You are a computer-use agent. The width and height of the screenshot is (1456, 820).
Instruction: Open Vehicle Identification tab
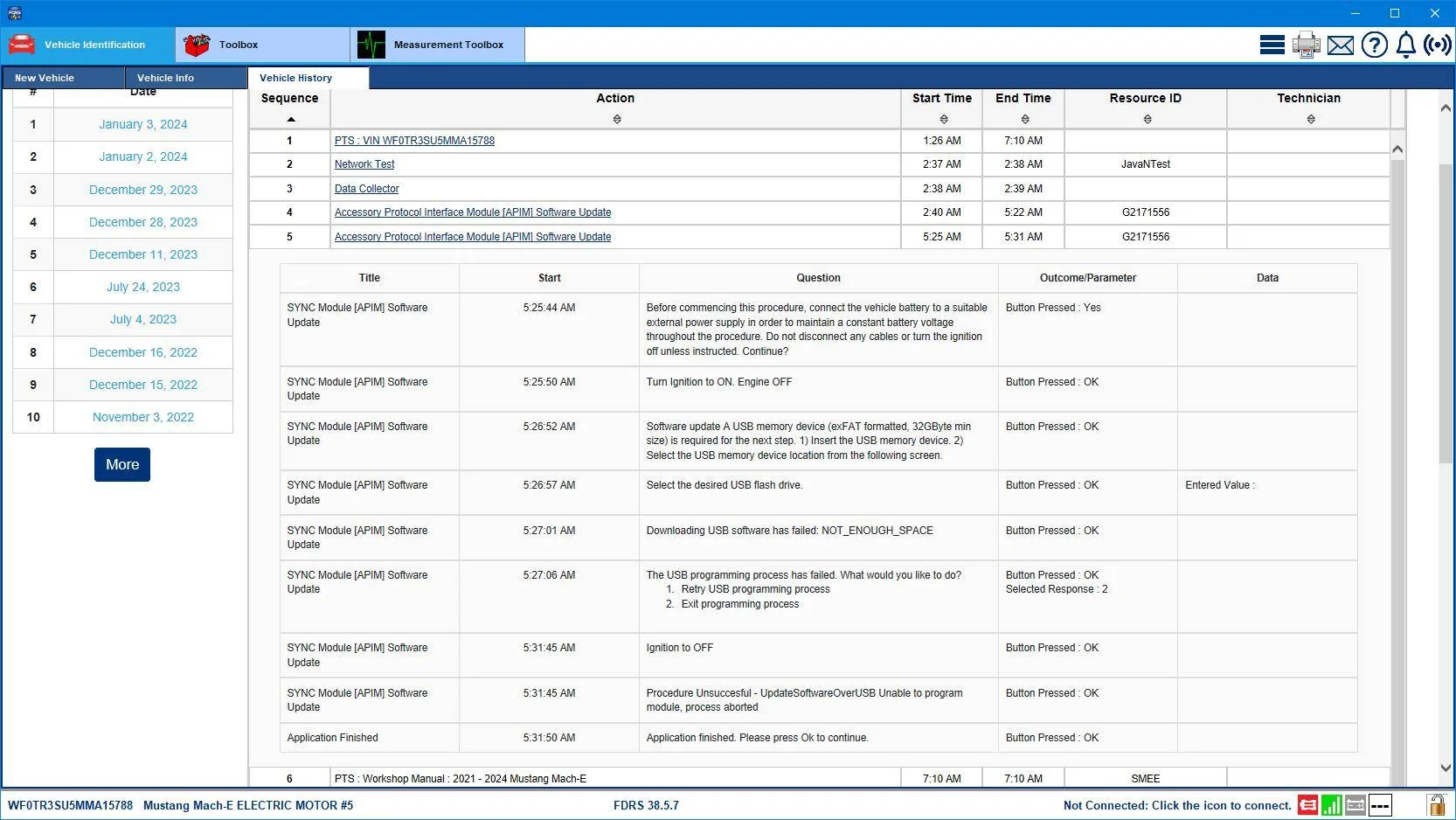click(87, 45)
